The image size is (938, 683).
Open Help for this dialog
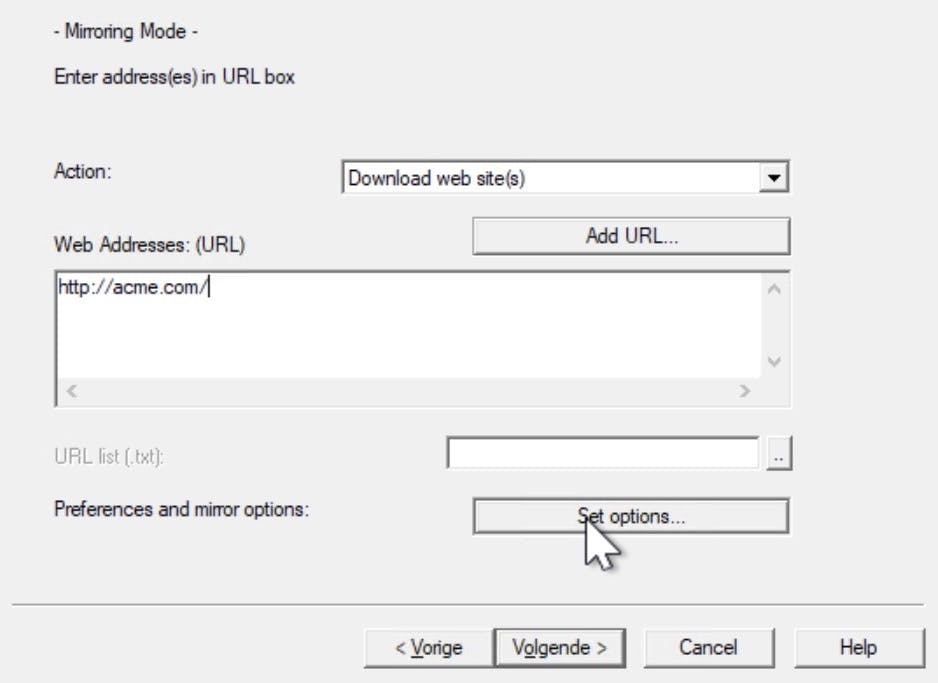pos(858,647)
